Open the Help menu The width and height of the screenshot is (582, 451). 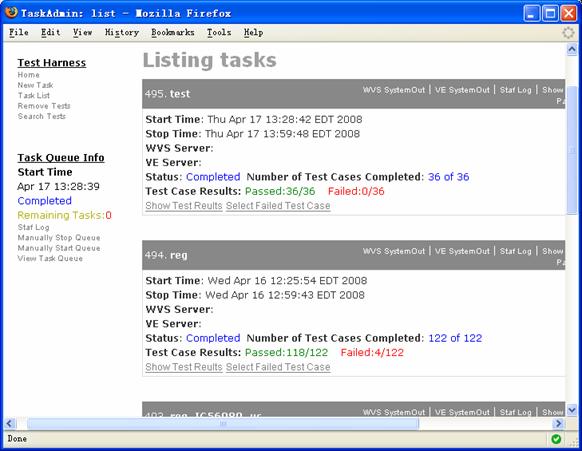point(254,33)
